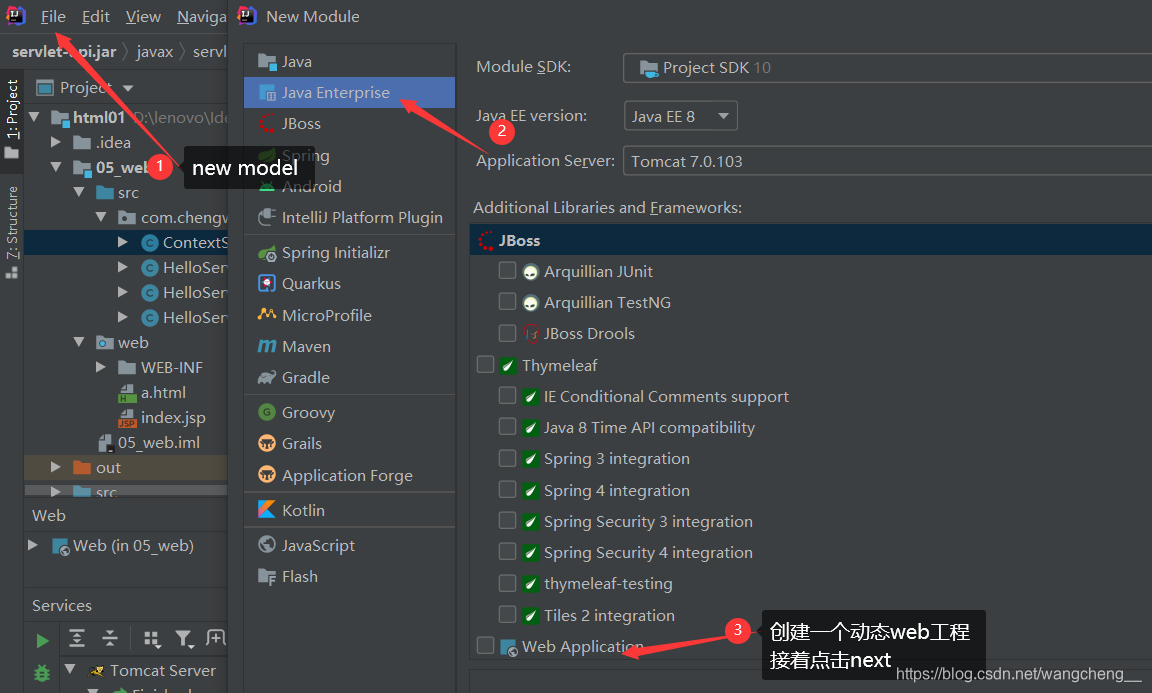Expand the WEB-INF folder
Image resolution: width=1152 pixels, height=693 pixels.
101,367
